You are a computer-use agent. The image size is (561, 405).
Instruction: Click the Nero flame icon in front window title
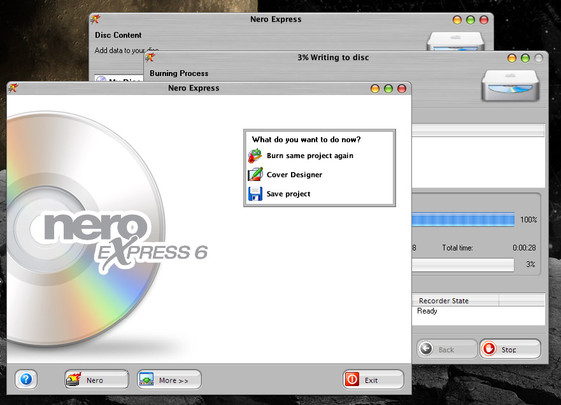click(x=13, y=88)
